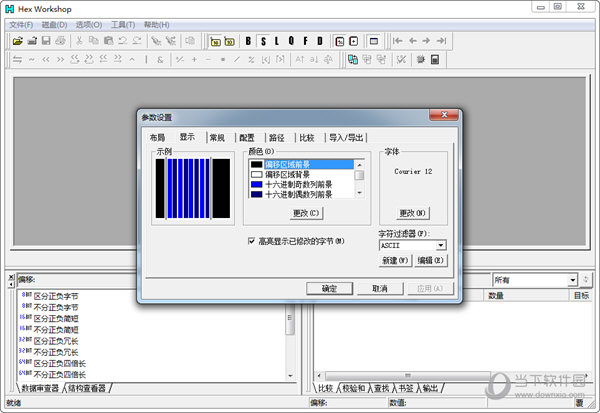Screen dimensions: 600x413
Task: Select the L long data type button
Action: [x=277, y=41]
